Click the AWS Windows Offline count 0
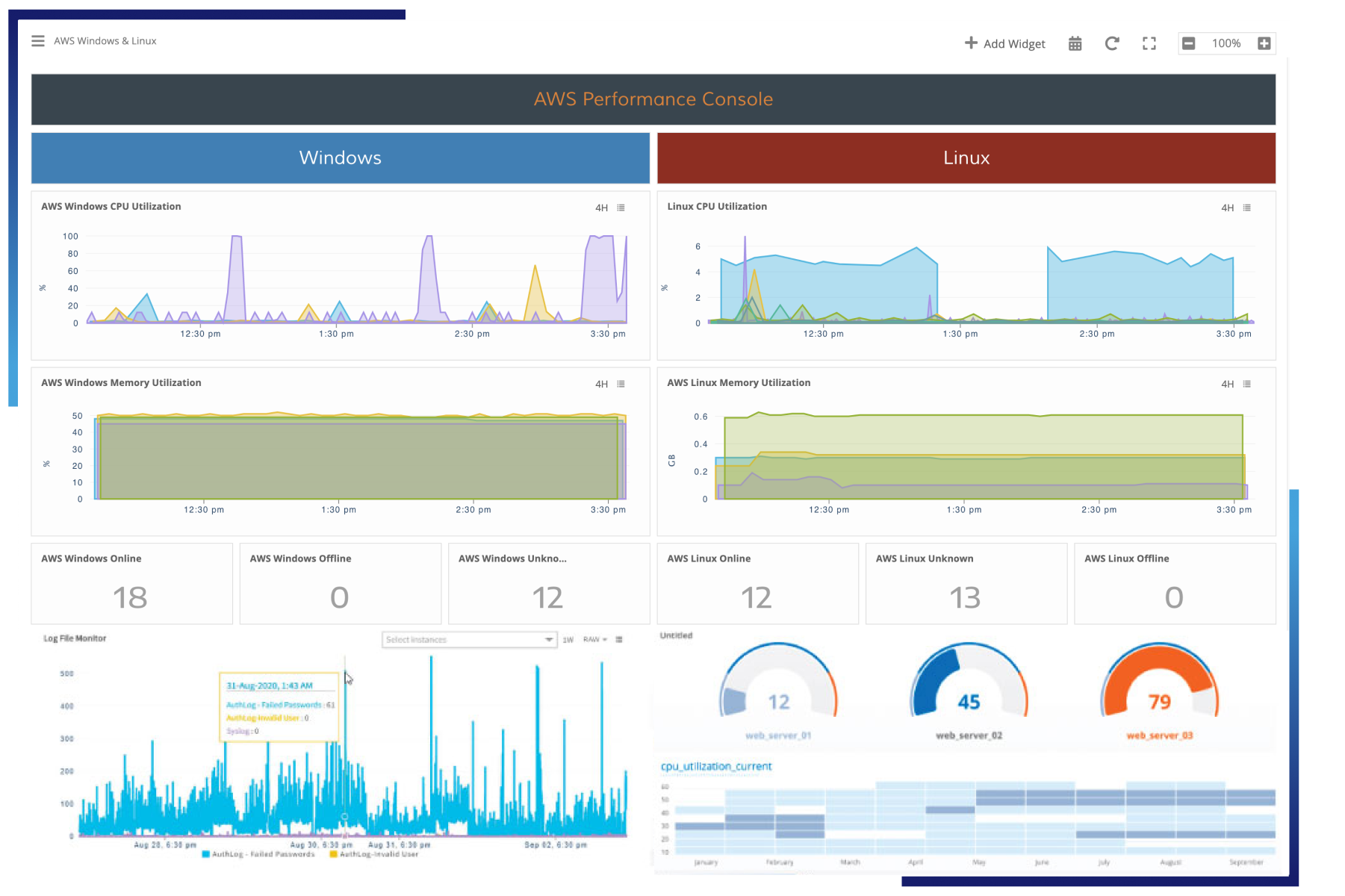 pos(339,597)
